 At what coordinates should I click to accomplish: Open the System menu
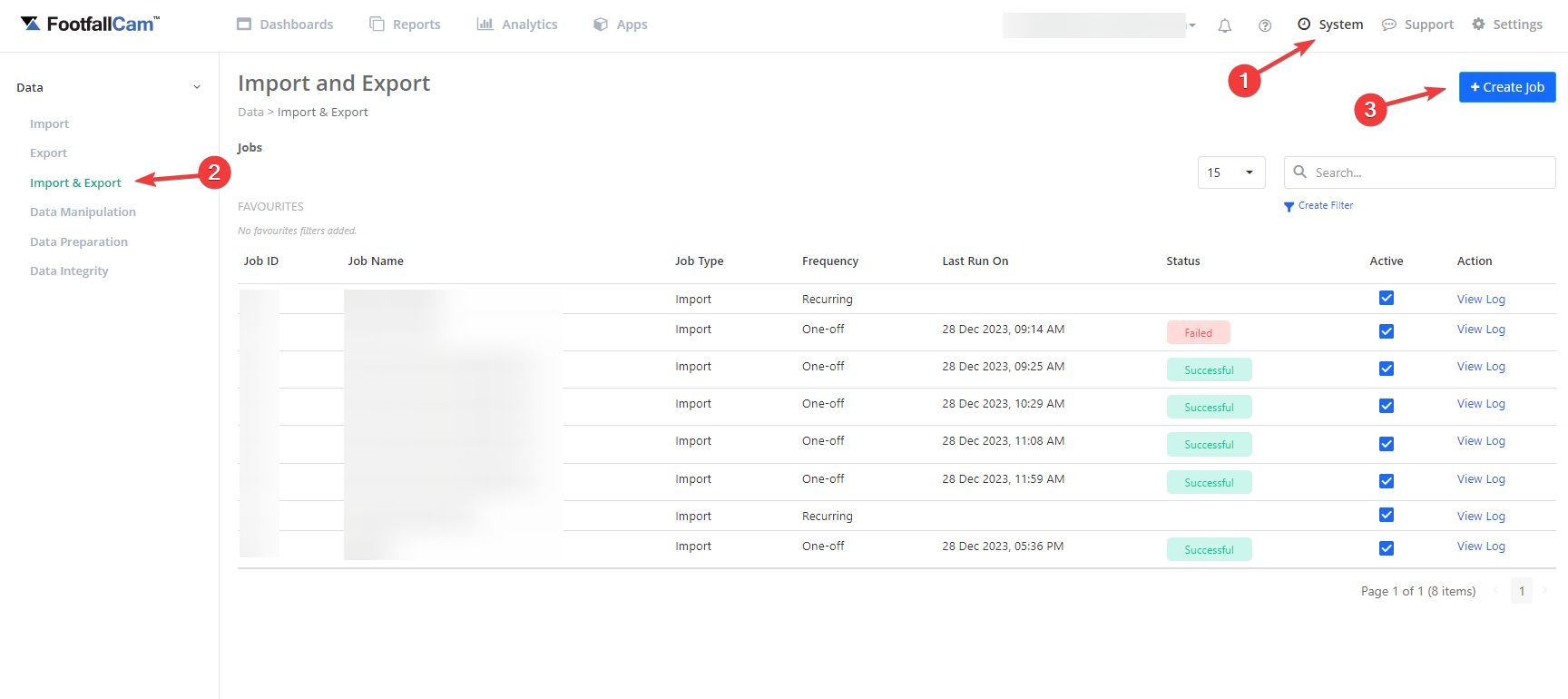coord(1330,25)
